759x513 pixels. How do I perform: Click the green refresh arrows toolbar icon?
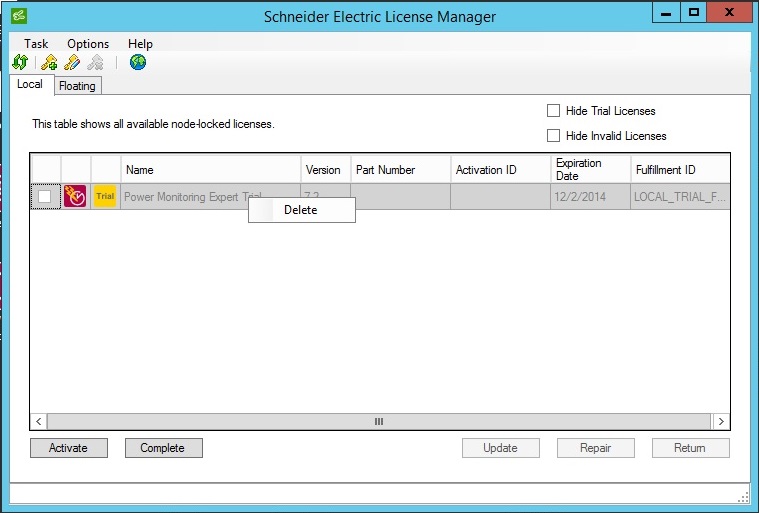pyautogui.click(x=20, y=62)
